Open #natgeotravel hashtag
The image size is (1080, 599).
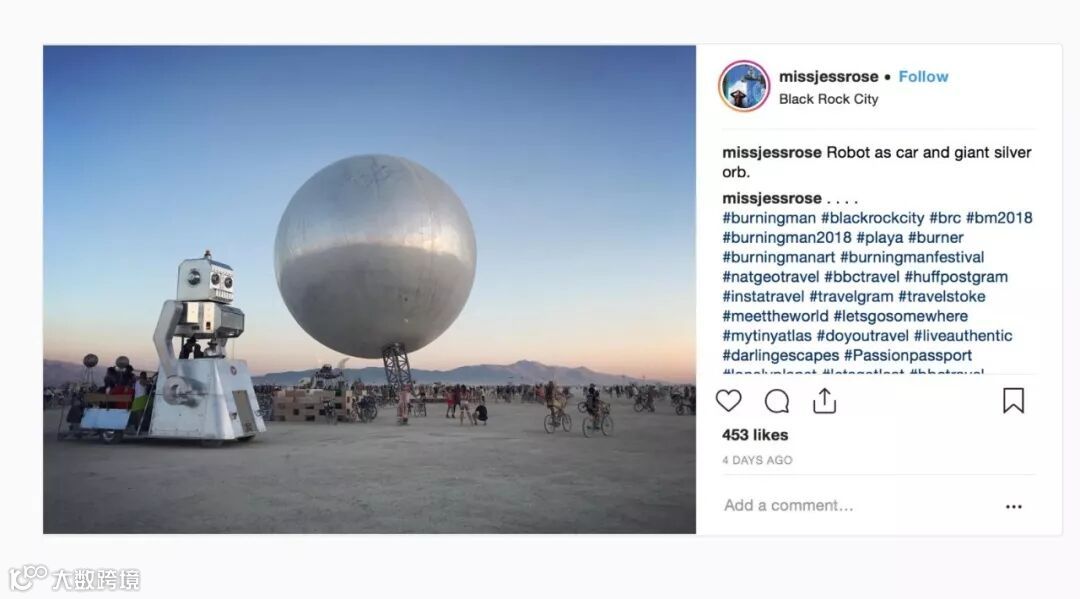click(x=771, y=277)
